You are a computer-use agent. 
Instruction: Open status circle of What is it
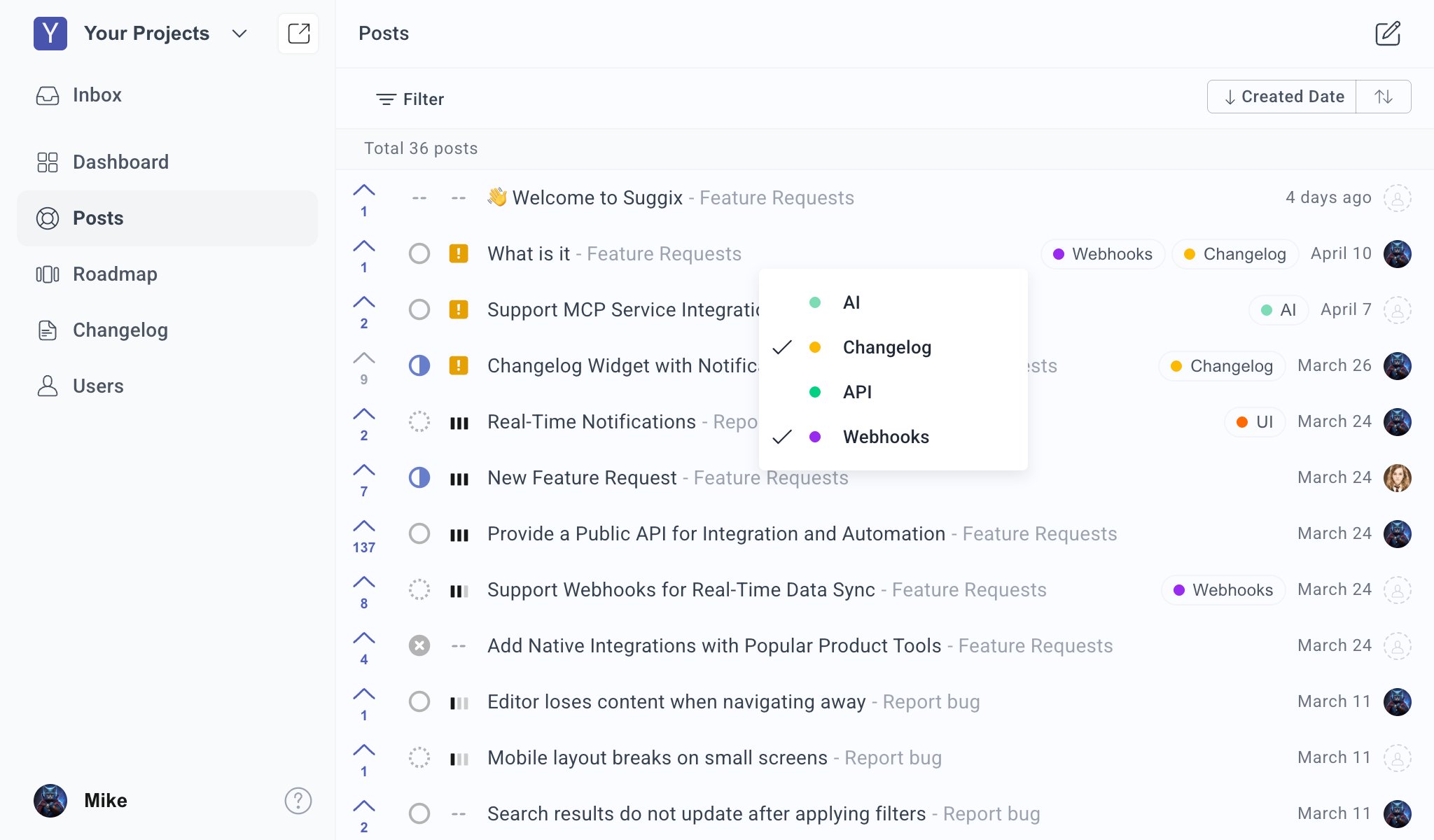coord(419,253)
